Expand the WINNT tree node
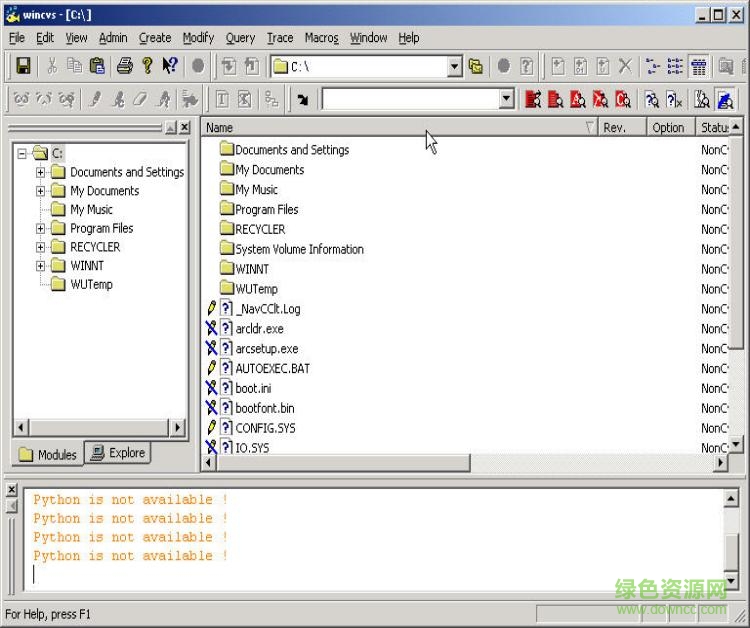 pyautogui.click(x=41, y=266)
